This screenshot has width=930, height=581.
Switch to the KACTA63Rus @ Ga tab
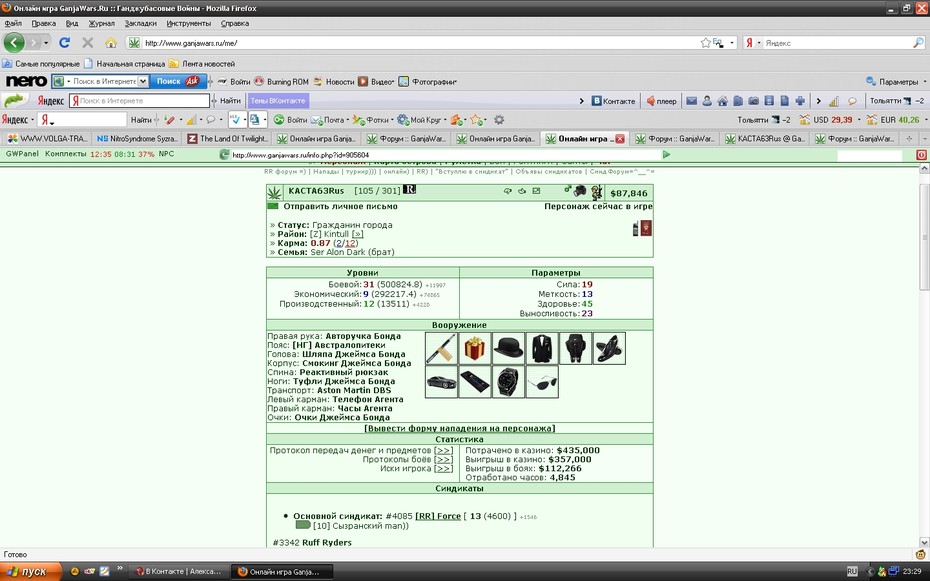coord(765,138)
